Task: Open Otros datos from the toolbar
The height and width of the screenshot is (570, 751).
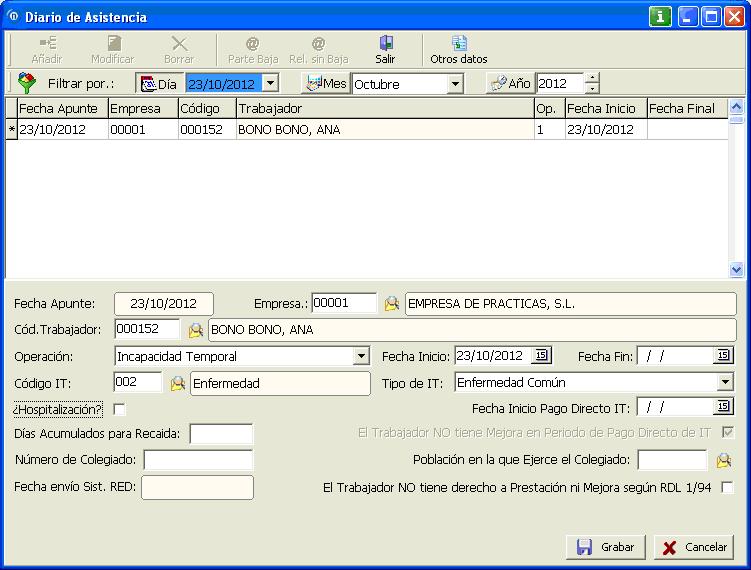Action: coord(459,50)
